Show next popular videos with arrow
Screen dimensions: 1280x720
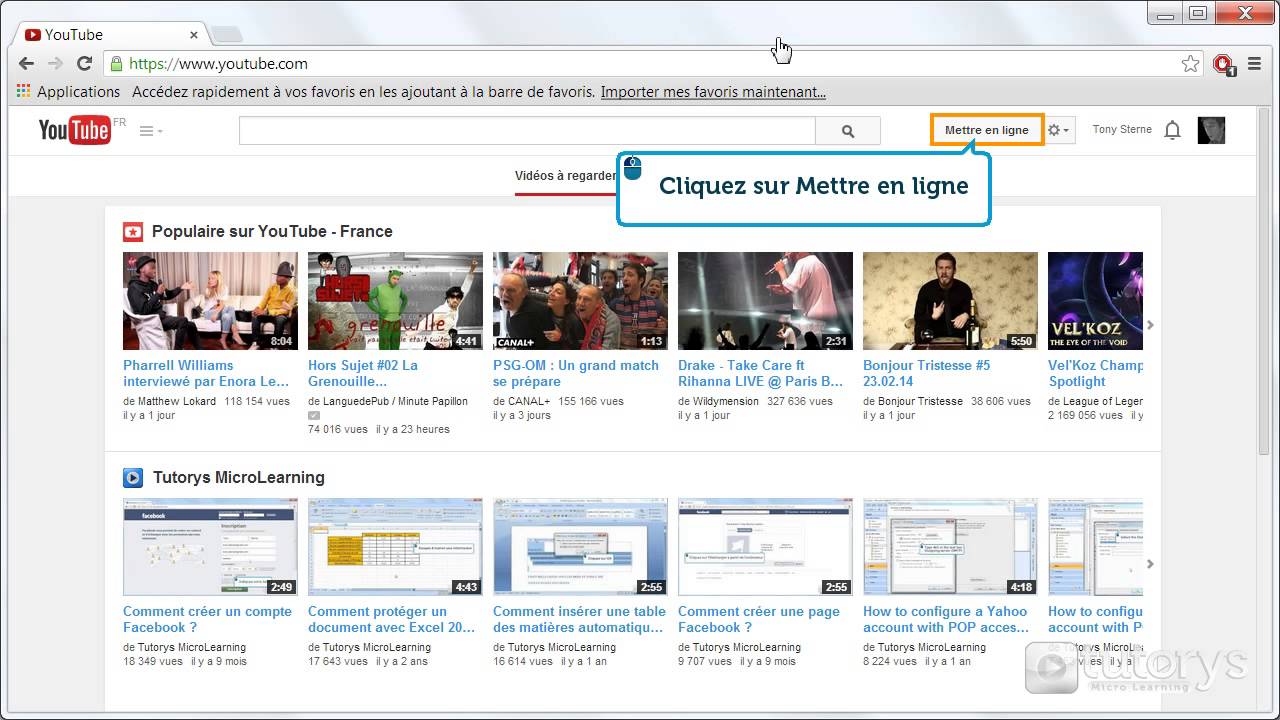[1150, 325]
